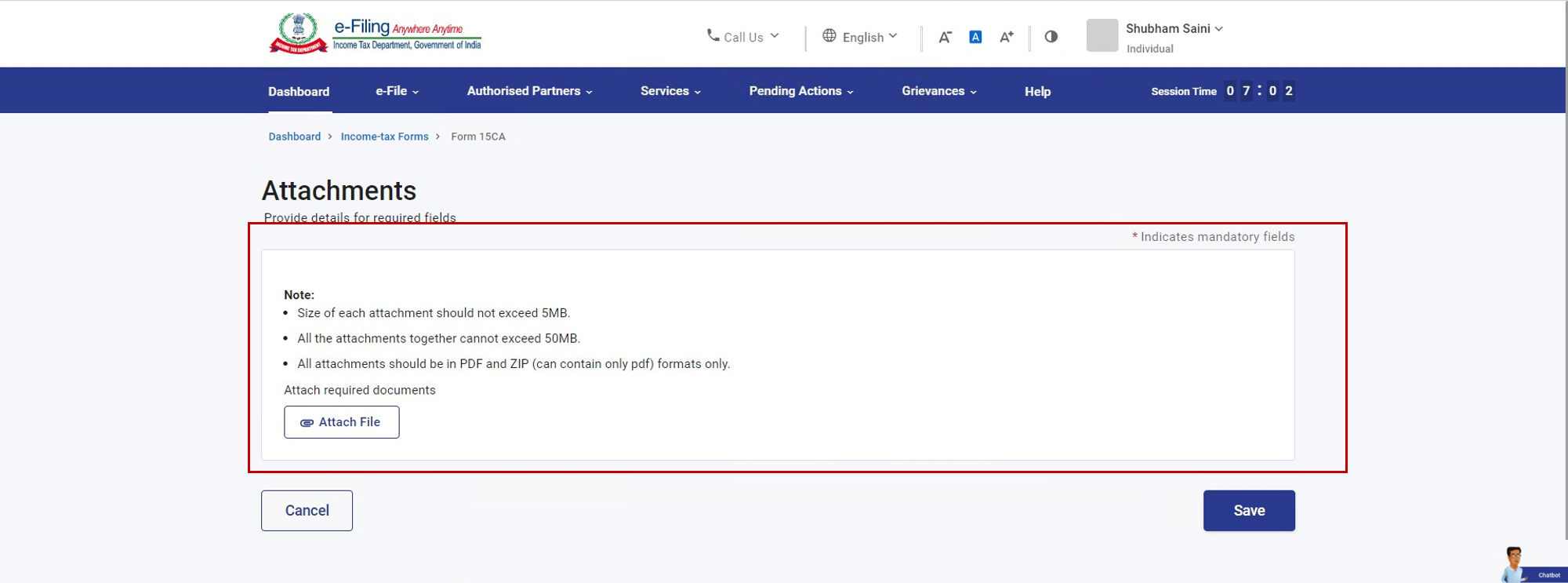Follow the Income-tax Forms breadcrumb link
The width and height of the screenshot is (1568, 583).
click(384, 137)
